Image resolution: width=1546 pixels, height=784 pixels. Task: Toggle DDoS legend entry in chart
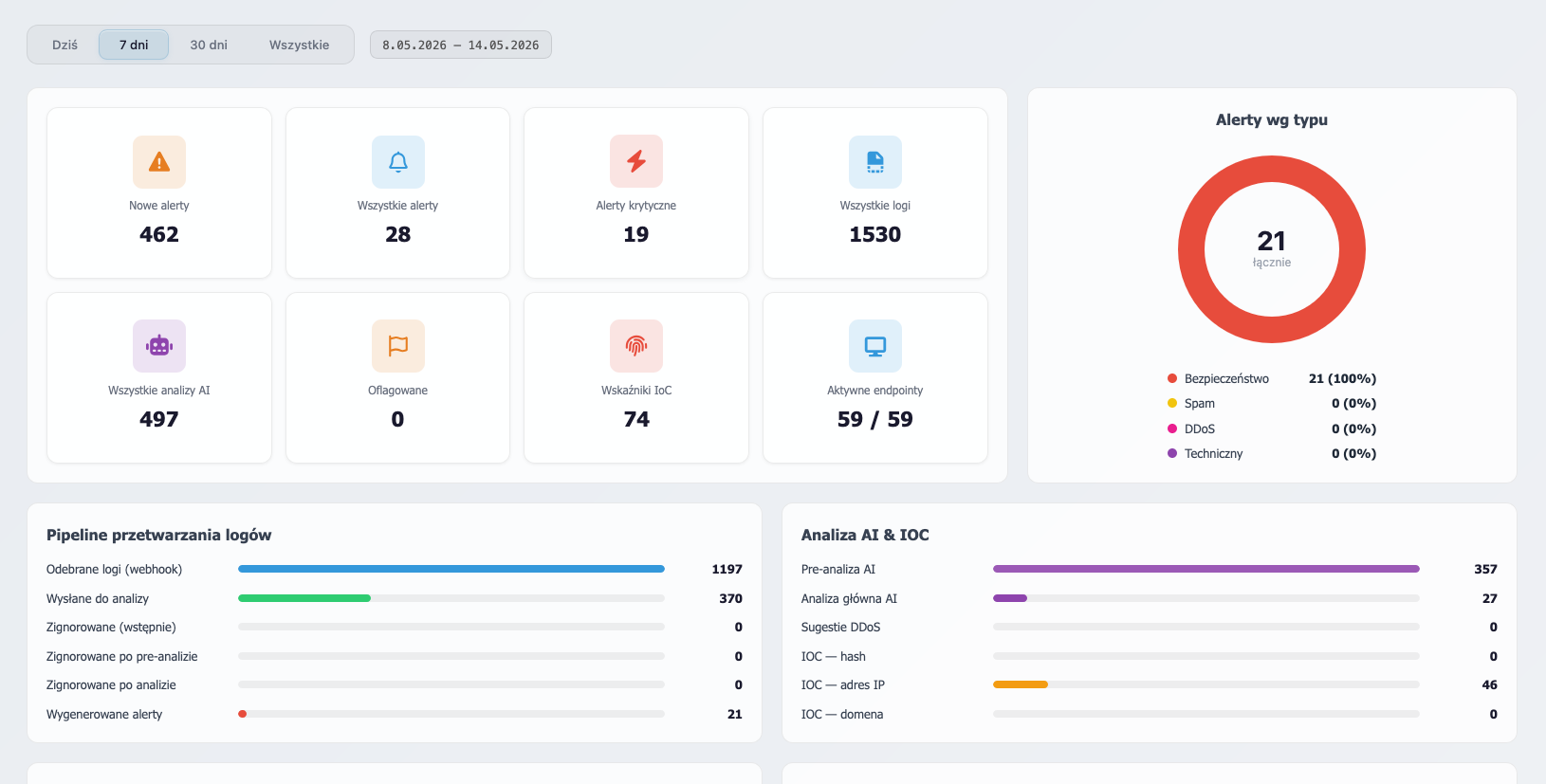(x=1272, y=428)
